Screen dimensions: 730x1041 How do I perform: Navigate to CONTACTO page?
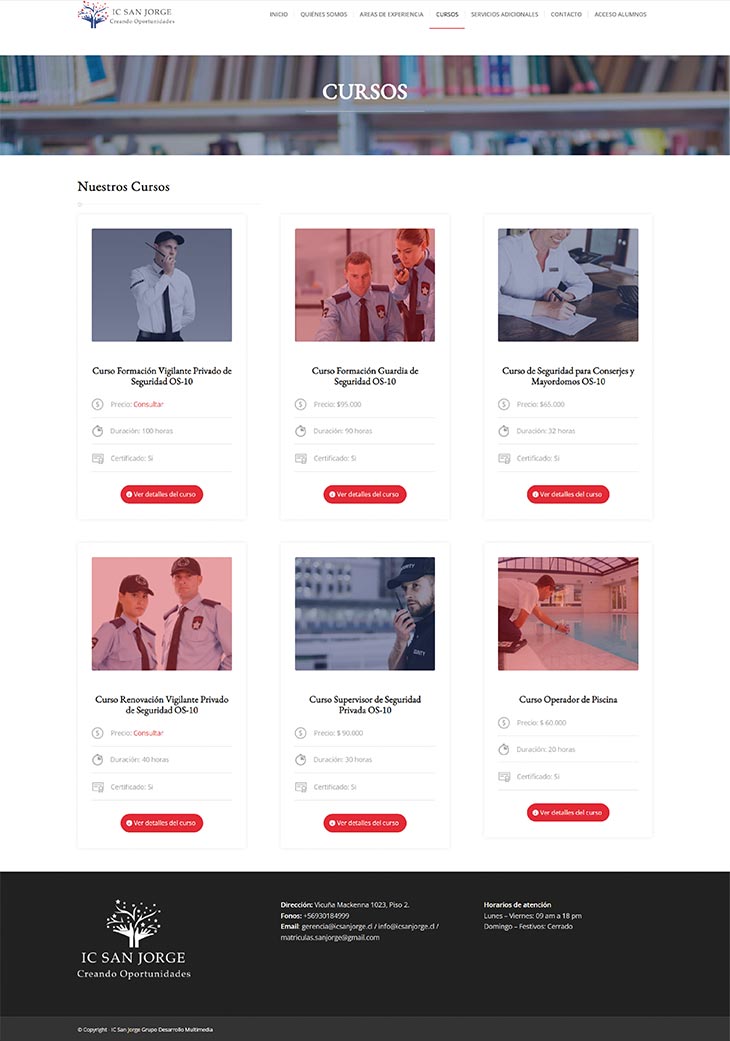(x=566, y=14)
